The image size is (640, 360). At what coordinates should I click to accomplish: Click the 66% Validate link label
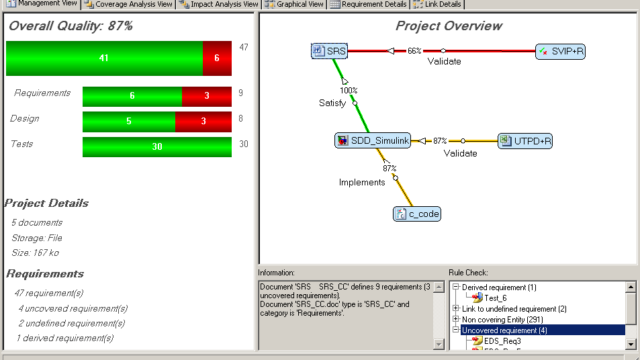click(414, 51)
